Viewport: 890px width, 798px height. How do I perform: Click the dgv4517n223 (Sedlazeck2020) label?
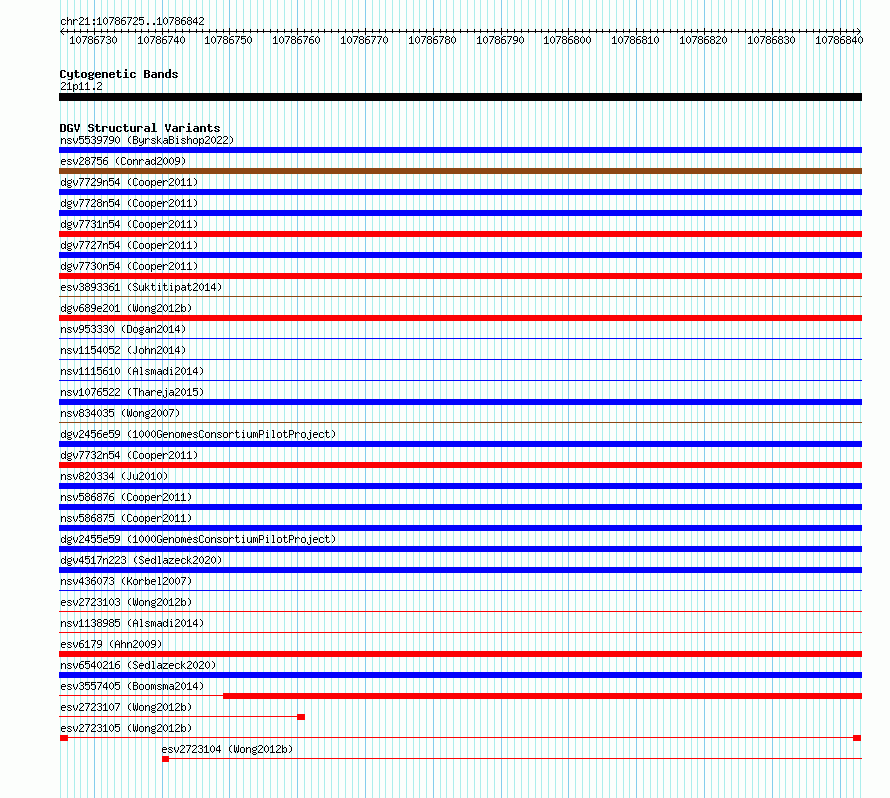point(141,560)
